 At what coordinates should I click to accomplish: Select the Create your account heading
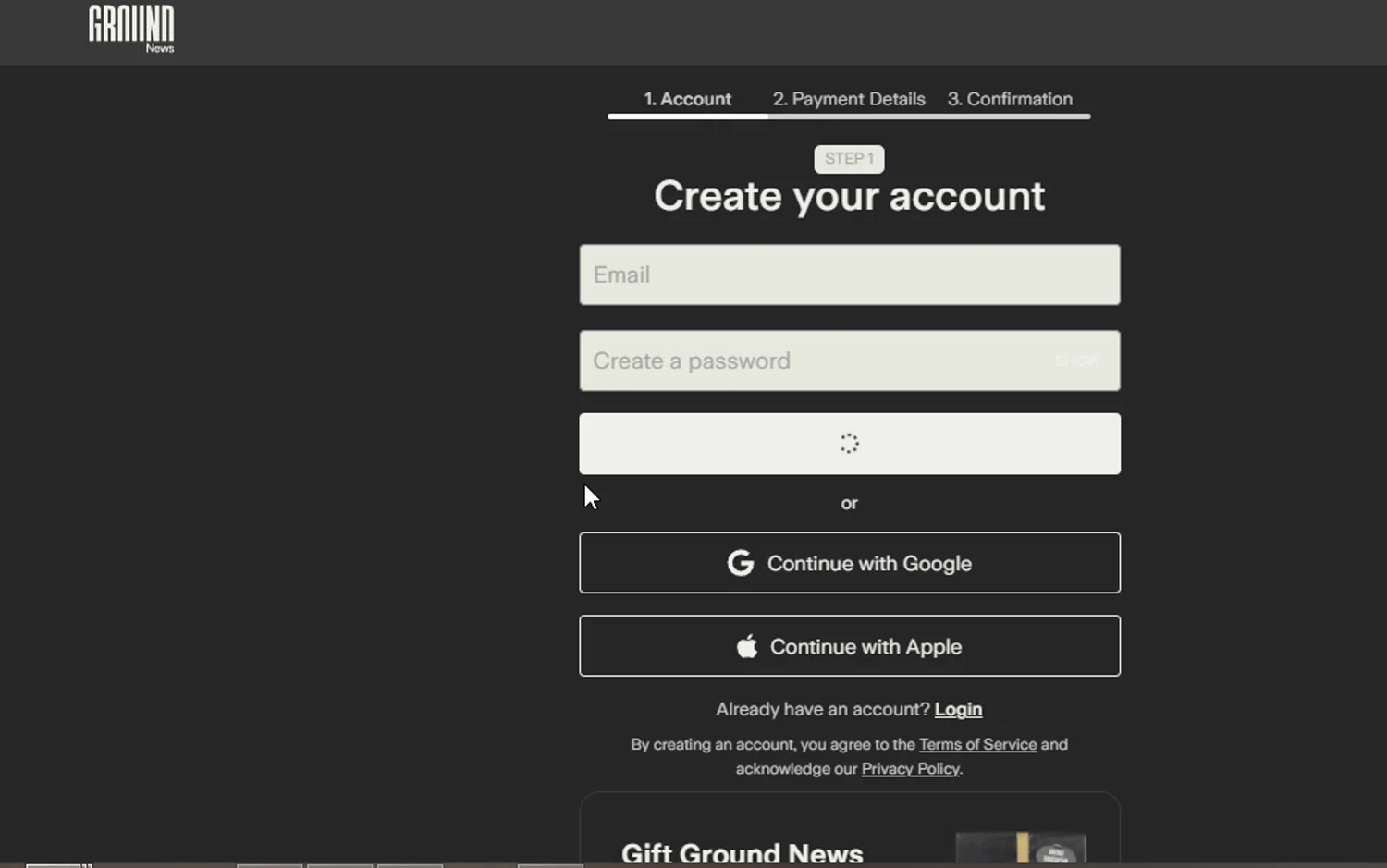click(x=849, y=196)
